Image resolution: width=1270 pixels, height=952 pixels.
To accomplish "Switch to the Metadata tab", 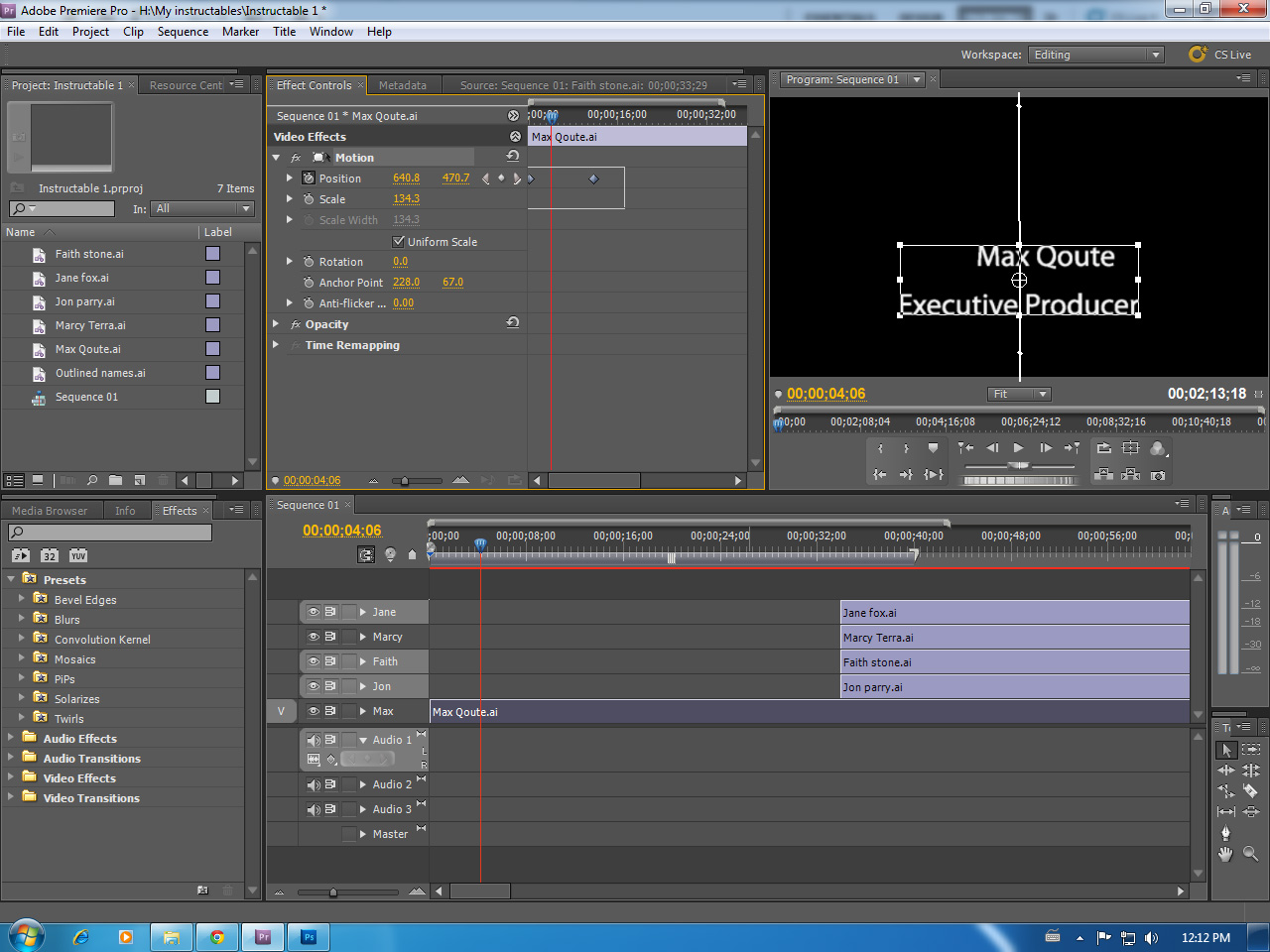I will click(403, 85).
